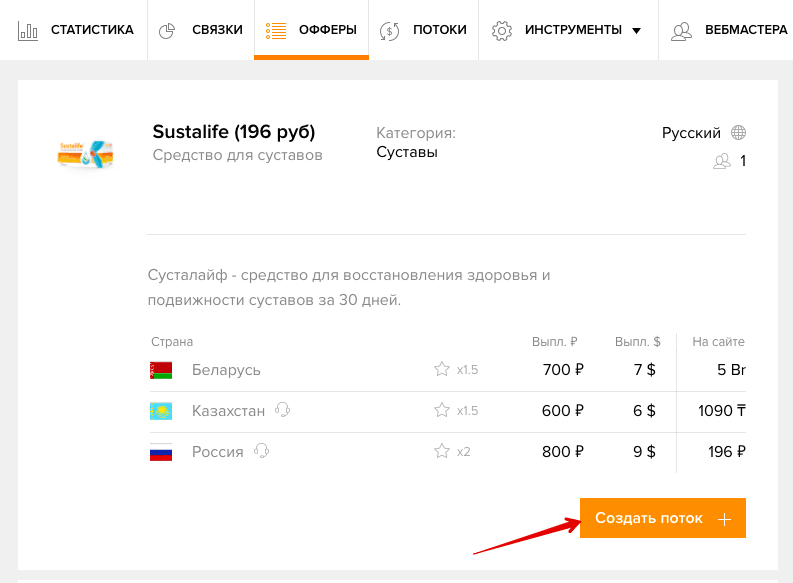Toggle the star in the Беларусь row

pyautogui.click(x=442, y=369)
